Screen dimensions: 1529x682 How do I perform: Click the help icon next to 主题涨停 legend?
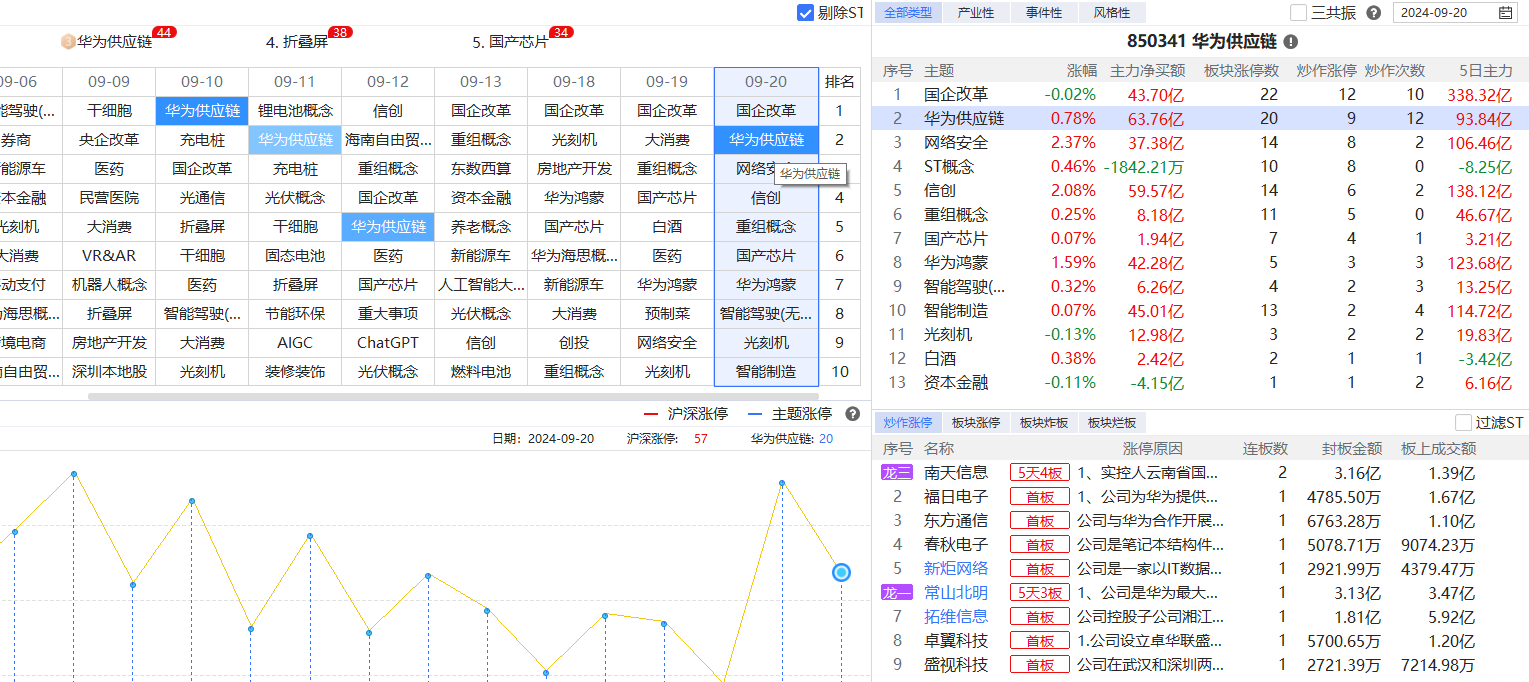click(x=852, y=414)
